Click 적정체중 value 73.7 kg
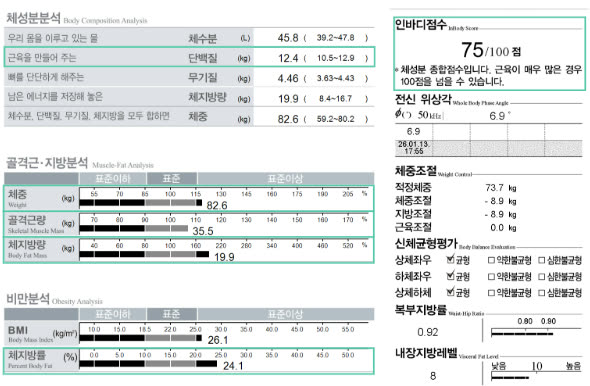Viewport: 590px width, 386px height. [501, 188]
